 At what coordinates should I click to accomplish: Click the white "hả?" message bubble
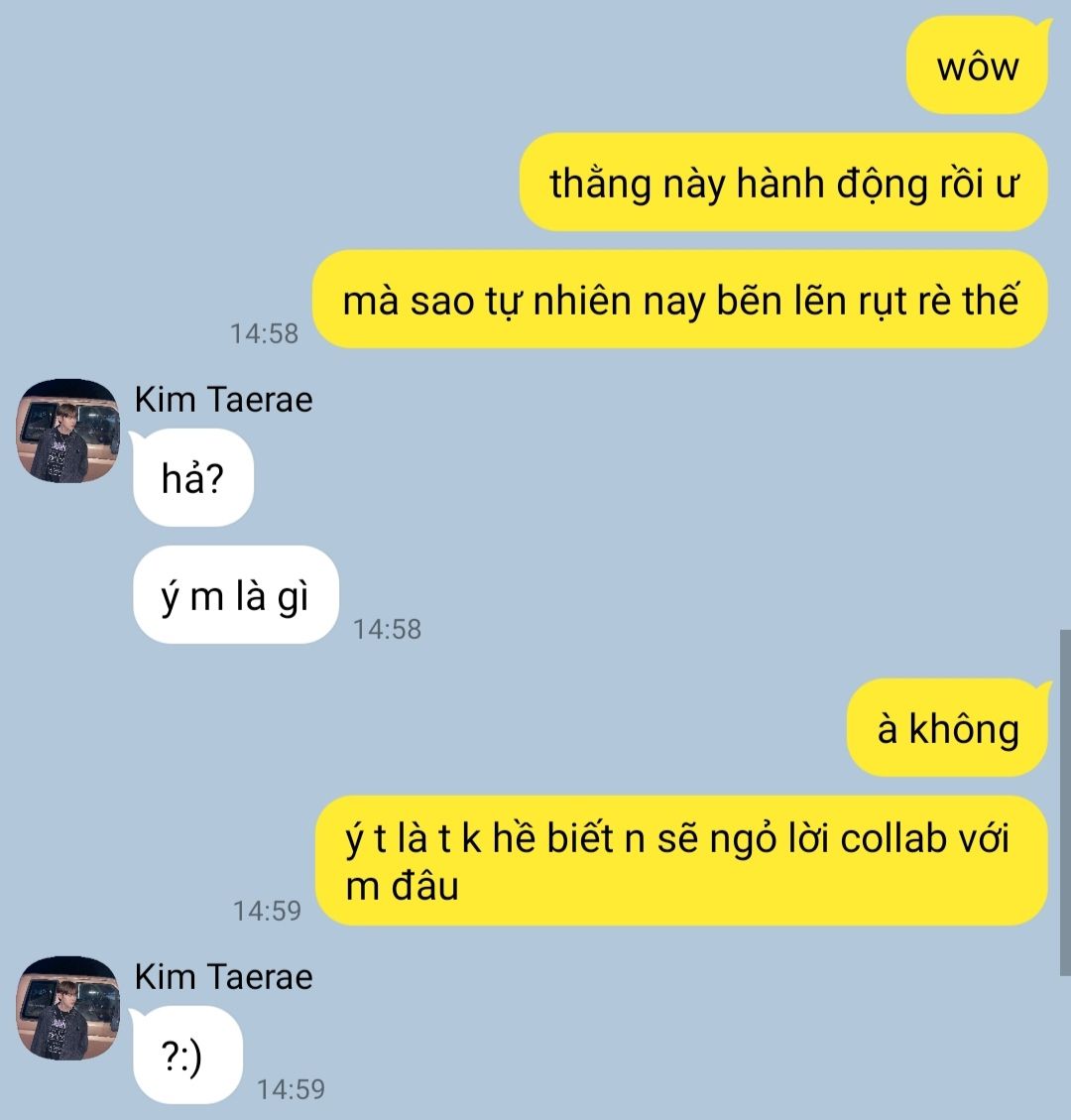[192, 477]
